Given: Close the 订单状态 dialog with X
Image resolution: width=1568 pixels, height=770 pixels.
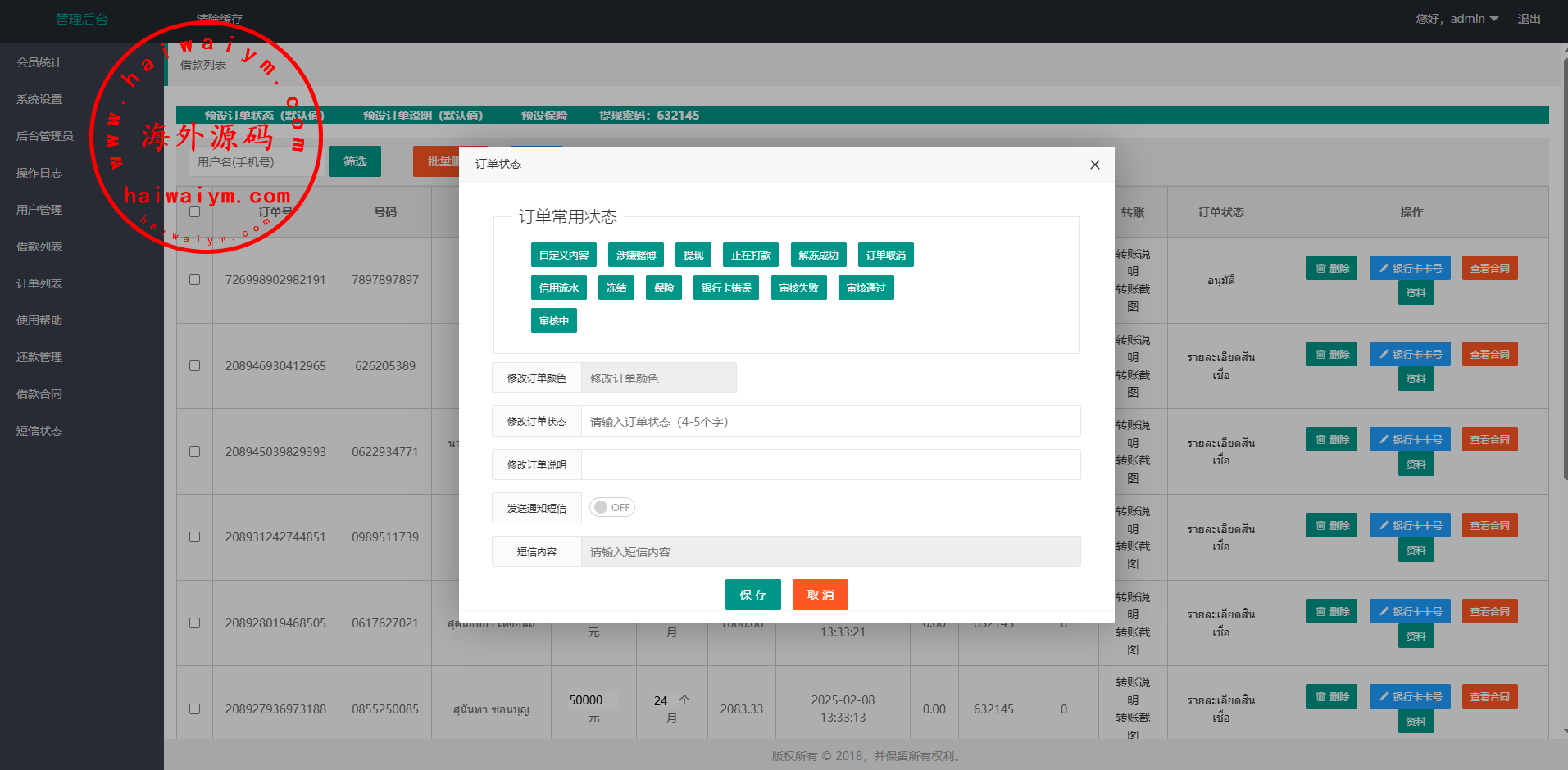Looking at the screenshot, I should [x=1094, y=165].
